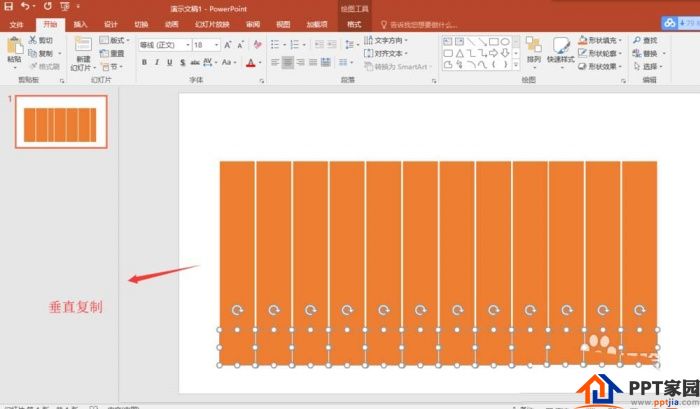Toggle Bold formatting
700x409 pixels.
point(144,62)
